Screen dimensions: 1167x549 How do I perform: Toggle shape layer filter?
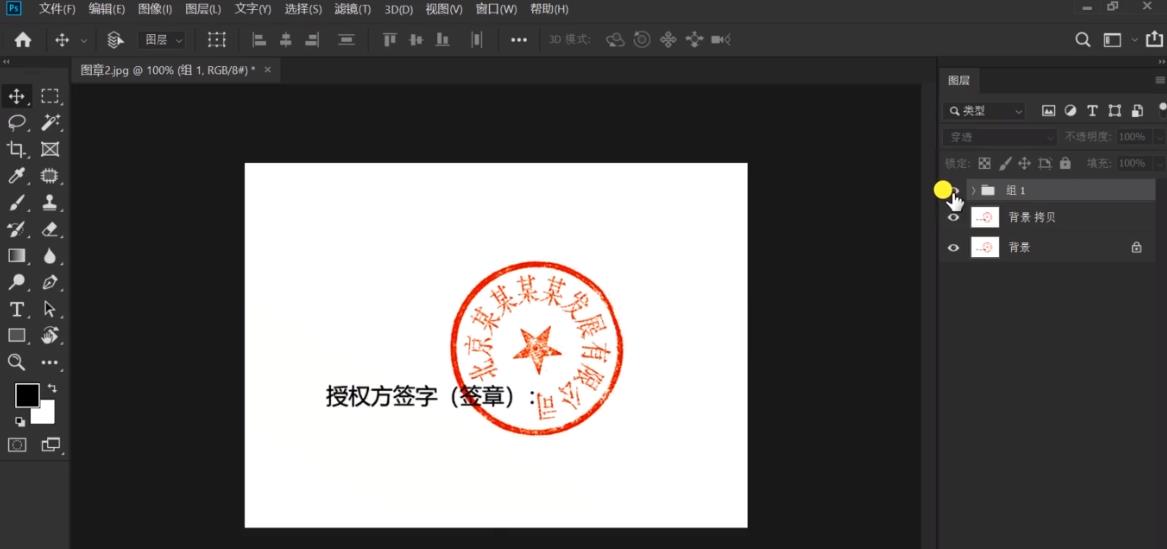click(x=1114, y=111)
